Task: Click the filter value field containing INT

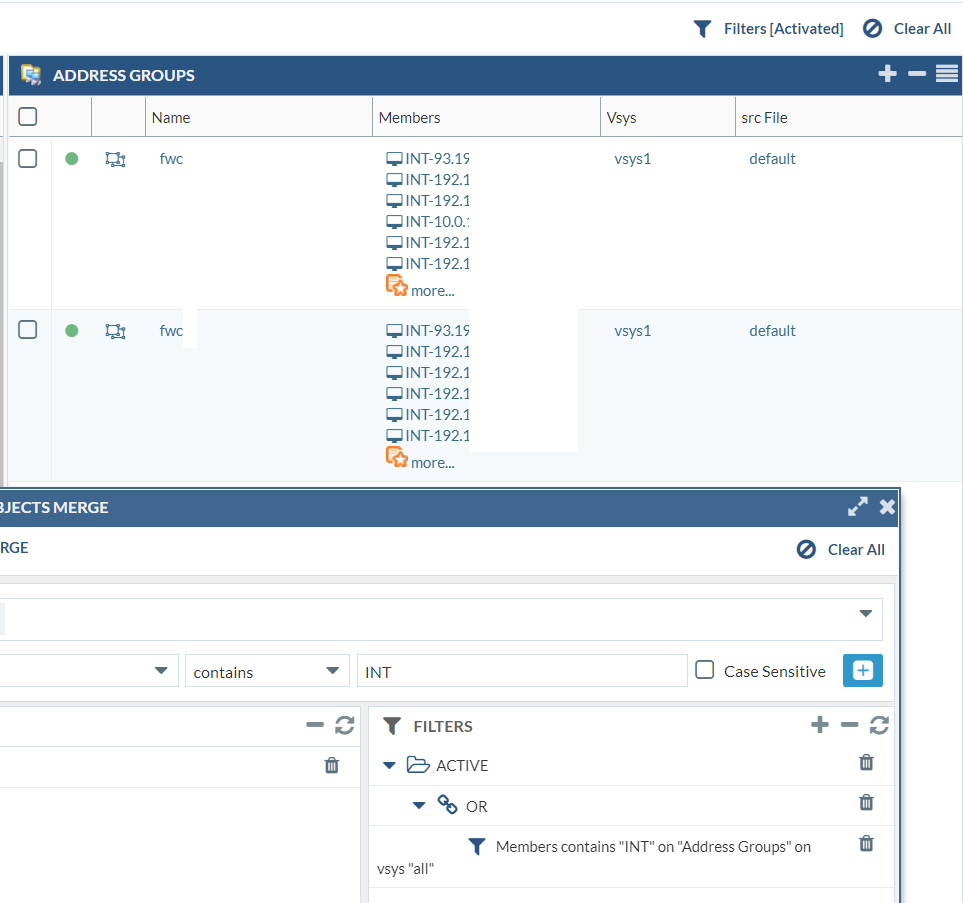Action: click(521, 672)
